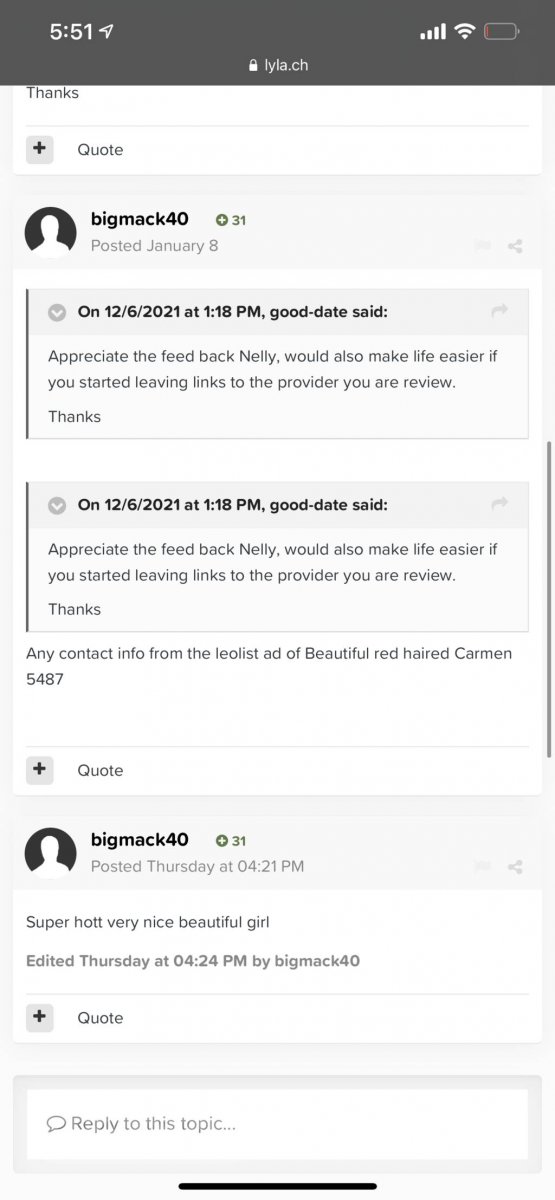Toggle multiquote plus on the Thursday post
Image resolution: width=555 pixels, height=1200 pixels.
click(x=39, y=1017)
